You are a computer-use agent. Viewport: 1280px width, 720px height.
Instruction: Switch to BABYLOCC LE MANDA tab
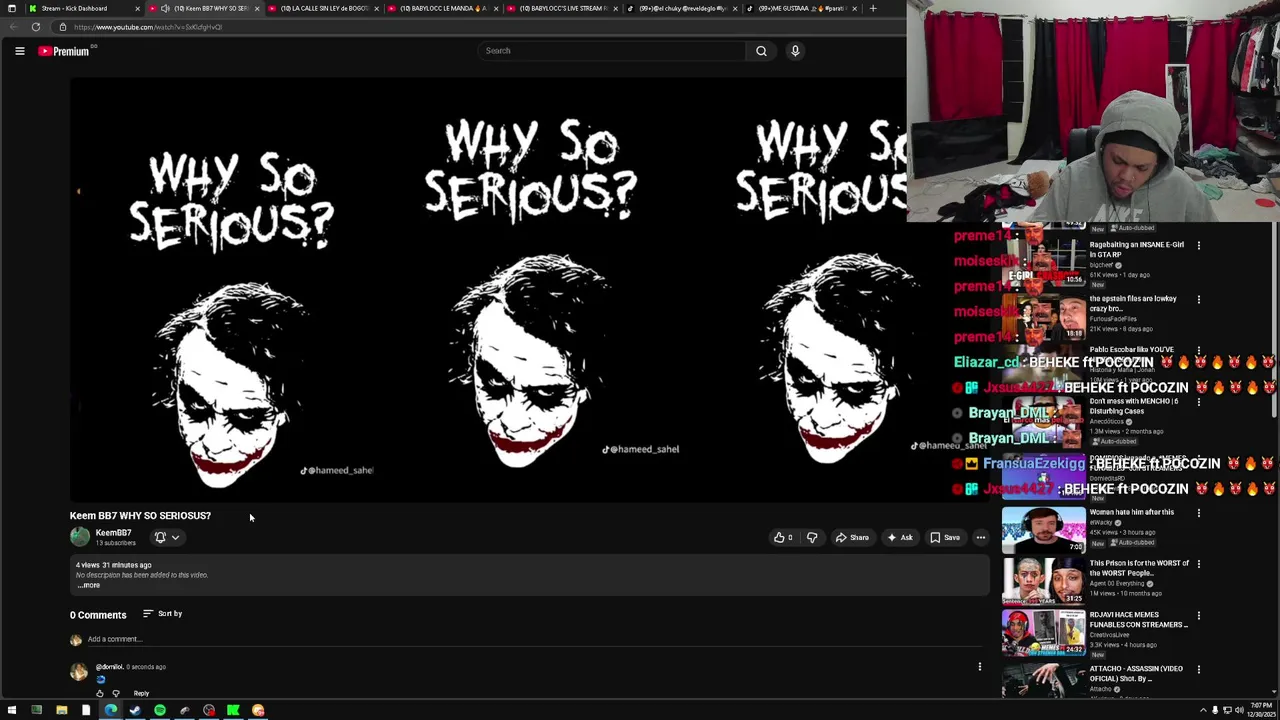coord(441,8)
